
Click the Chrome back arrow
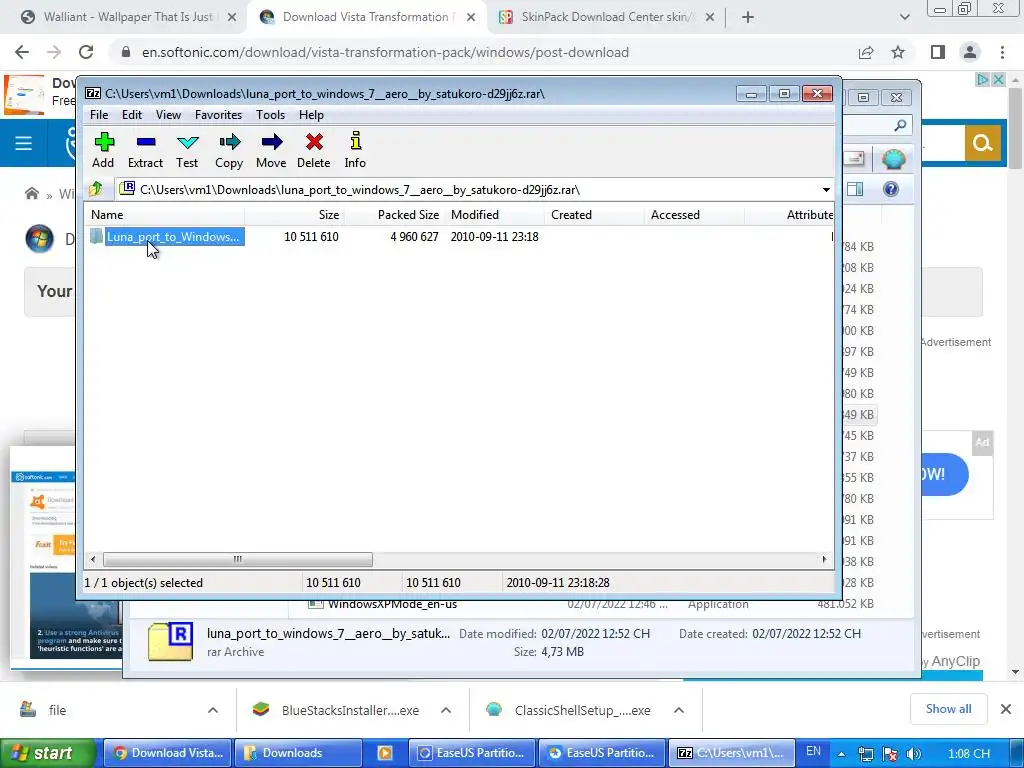coord(22,52)
